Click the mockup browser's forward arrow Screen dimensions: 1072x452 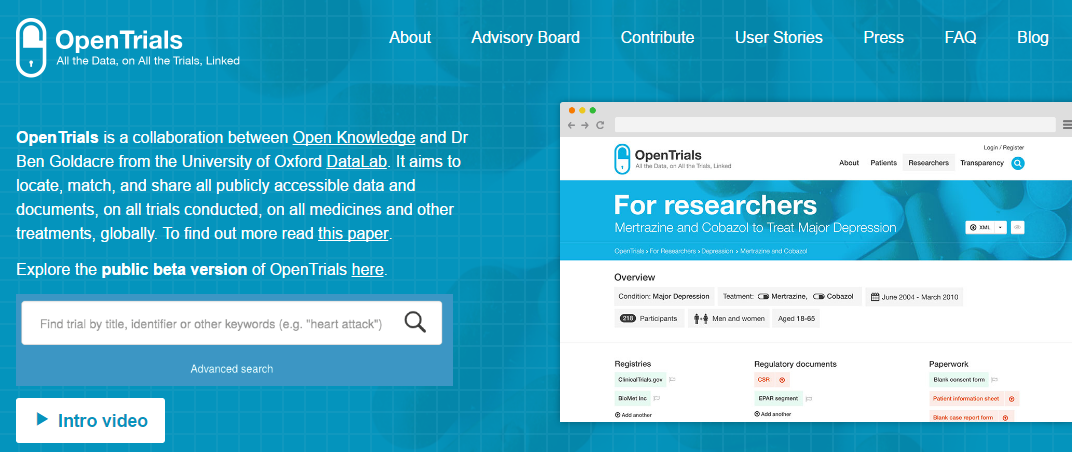click(x=585, y=125)
